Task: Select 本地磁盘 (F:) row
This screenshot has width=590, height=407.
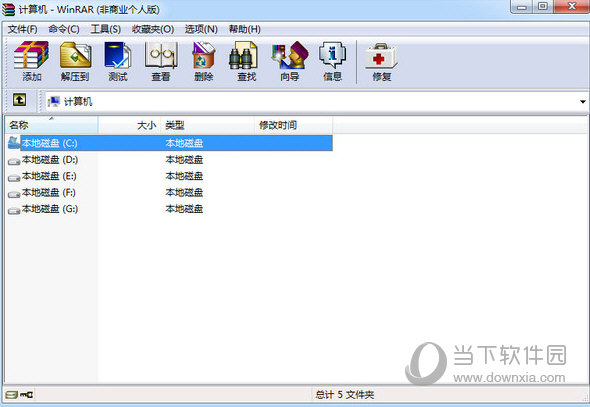Action: (x=169, y=193)
